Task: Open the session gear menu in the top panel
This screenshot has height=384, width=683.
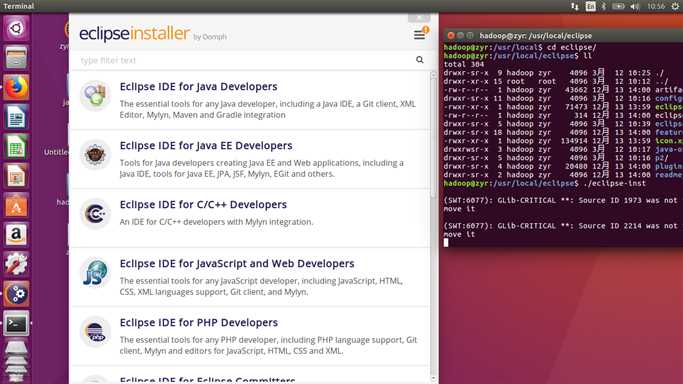Action: pyautogui.click(x=675, y=6)
